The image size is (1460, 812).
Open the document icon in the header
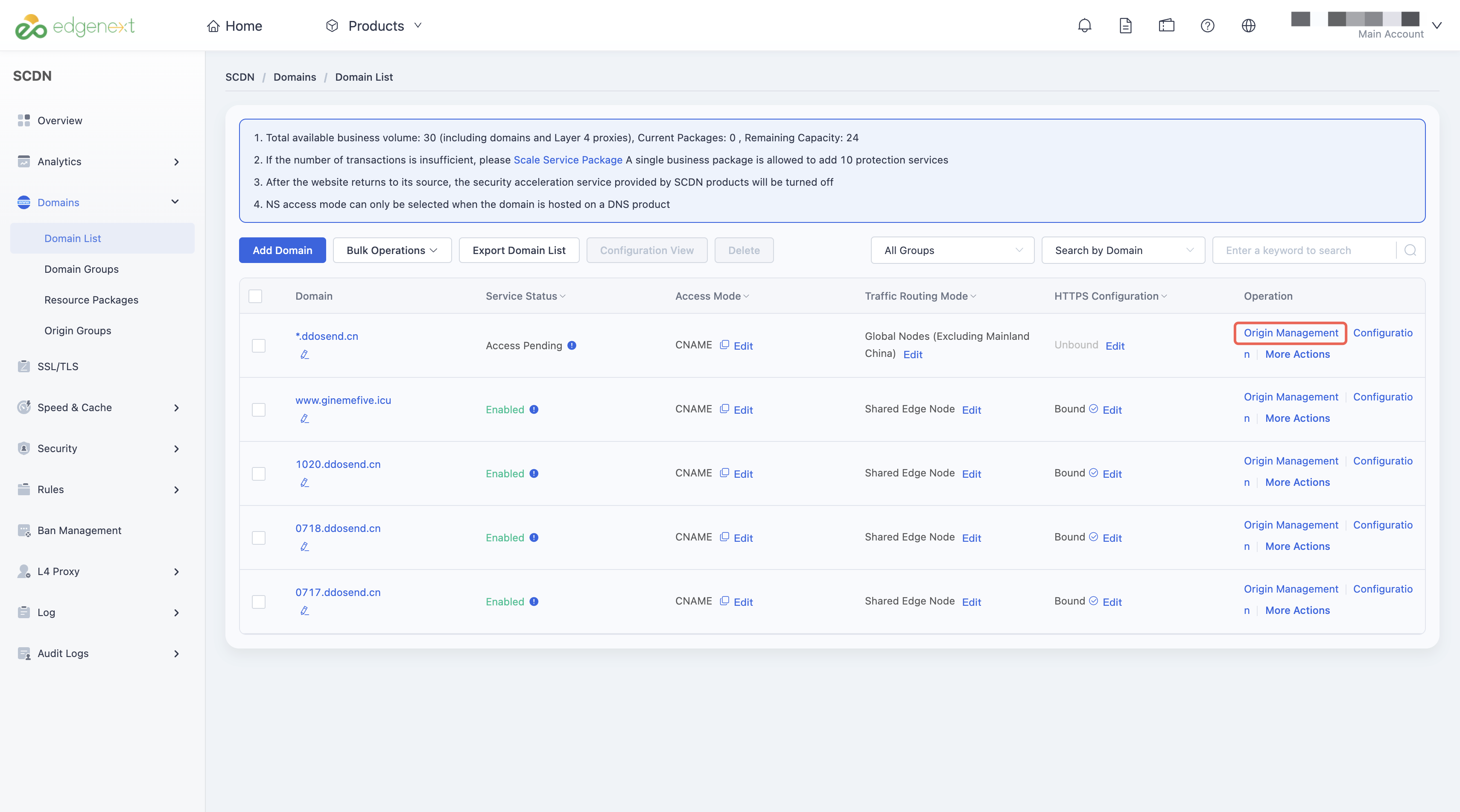(1126, 26)
